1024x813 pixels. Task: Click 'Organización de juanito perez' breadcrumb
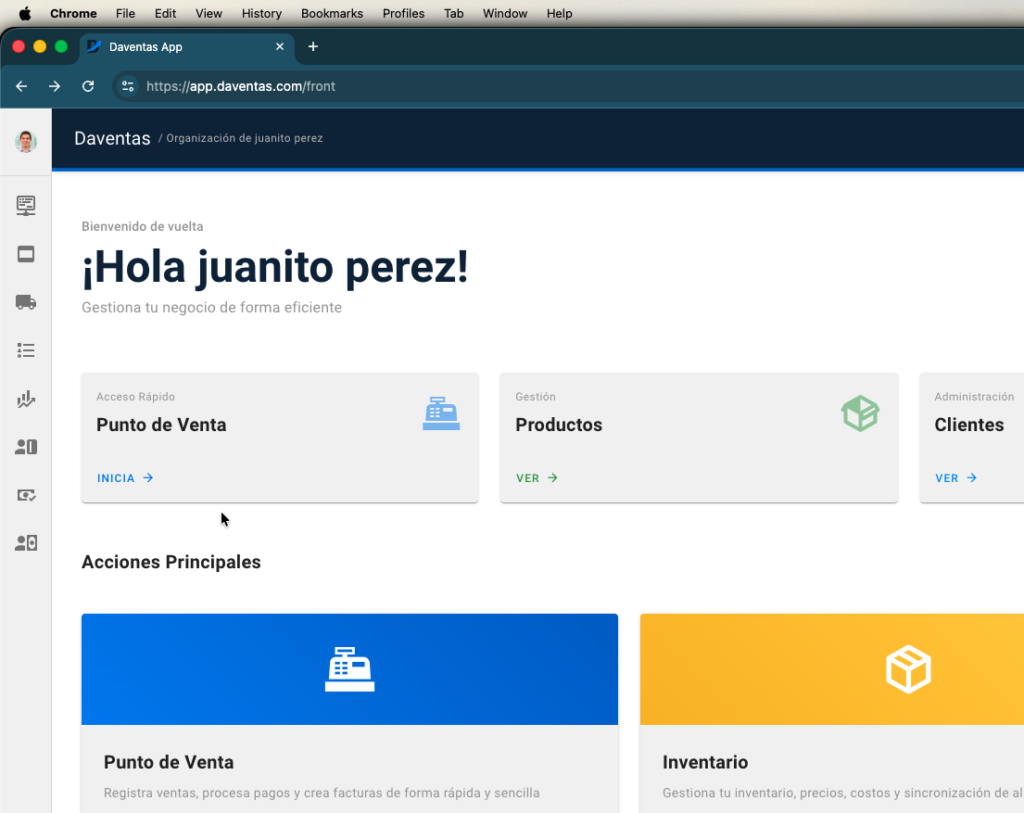[244, 138]
